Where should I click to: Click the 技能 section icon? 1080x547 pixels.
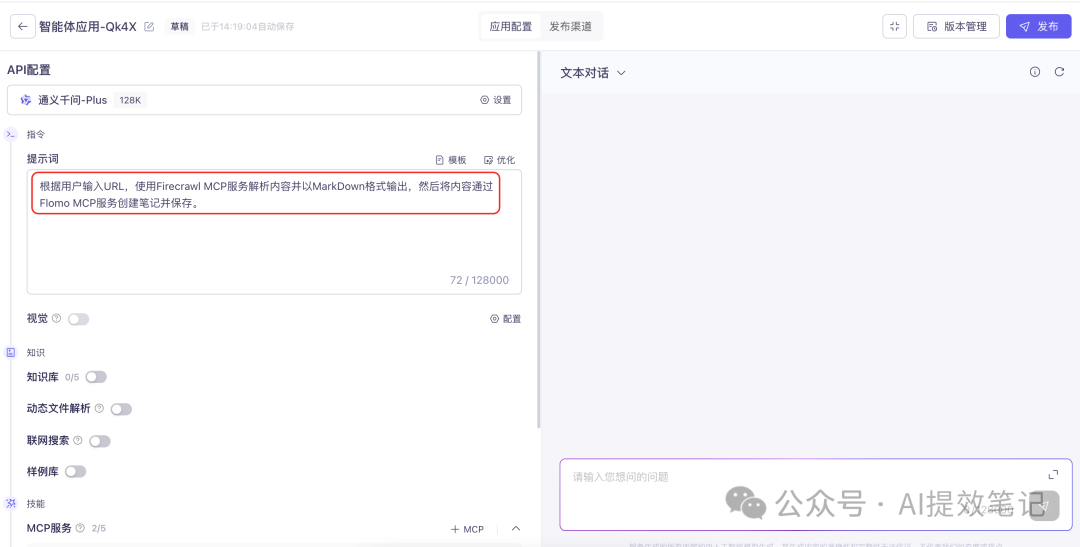(x=10, y=504)
